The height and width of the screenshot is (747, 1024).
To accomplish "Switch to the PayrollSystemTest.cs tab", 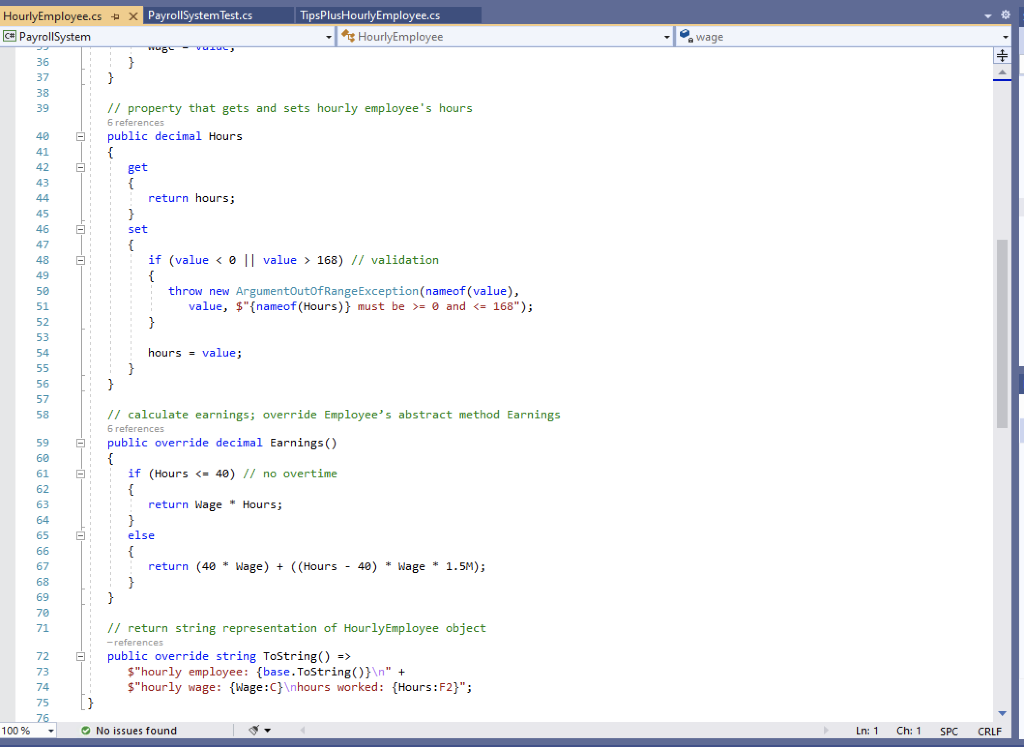I will 200,15.
